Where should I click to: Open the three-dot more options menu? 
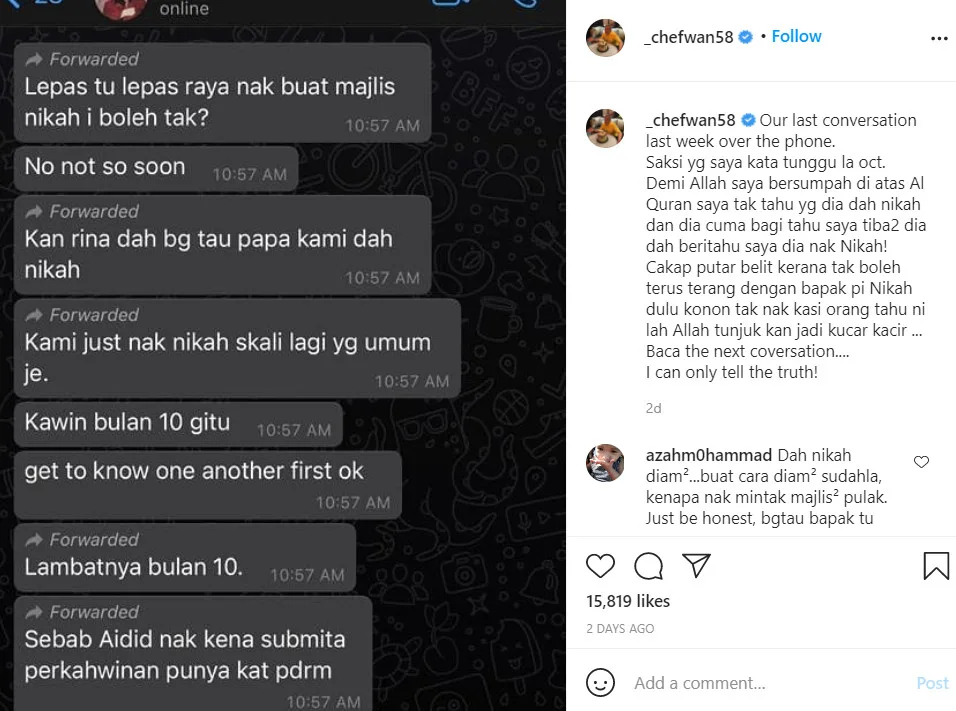pyautogui.click(x=939, y=38)
